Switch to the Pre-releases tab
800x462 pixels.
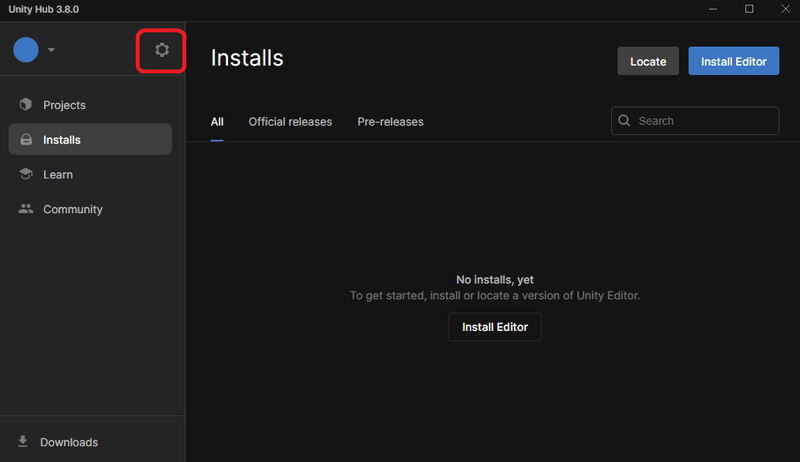(x=390, y=122)
